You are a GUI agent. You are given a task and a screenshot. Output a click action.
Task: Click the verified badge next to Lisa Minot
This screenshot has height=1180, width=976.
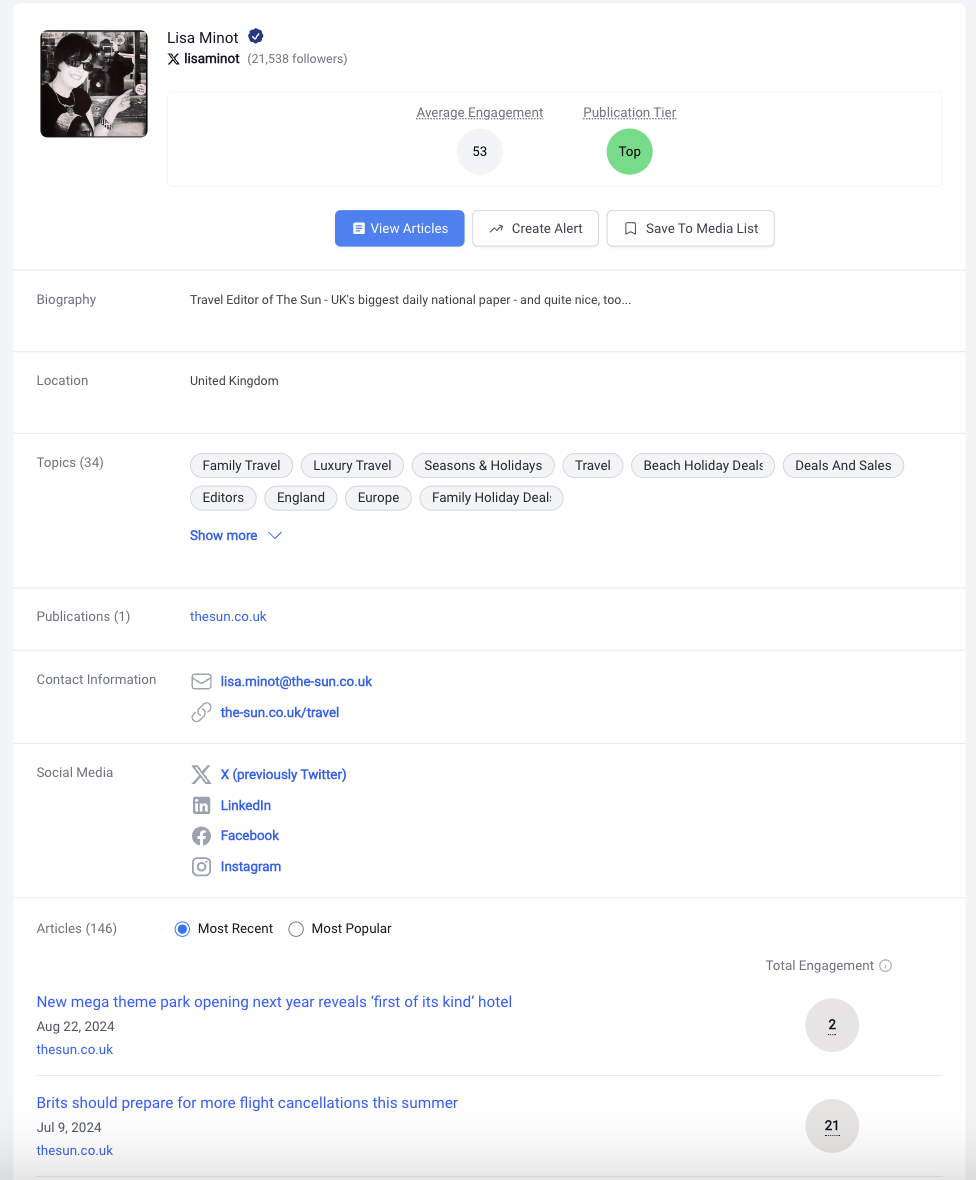pyautogui.click(x=256, y=37)
